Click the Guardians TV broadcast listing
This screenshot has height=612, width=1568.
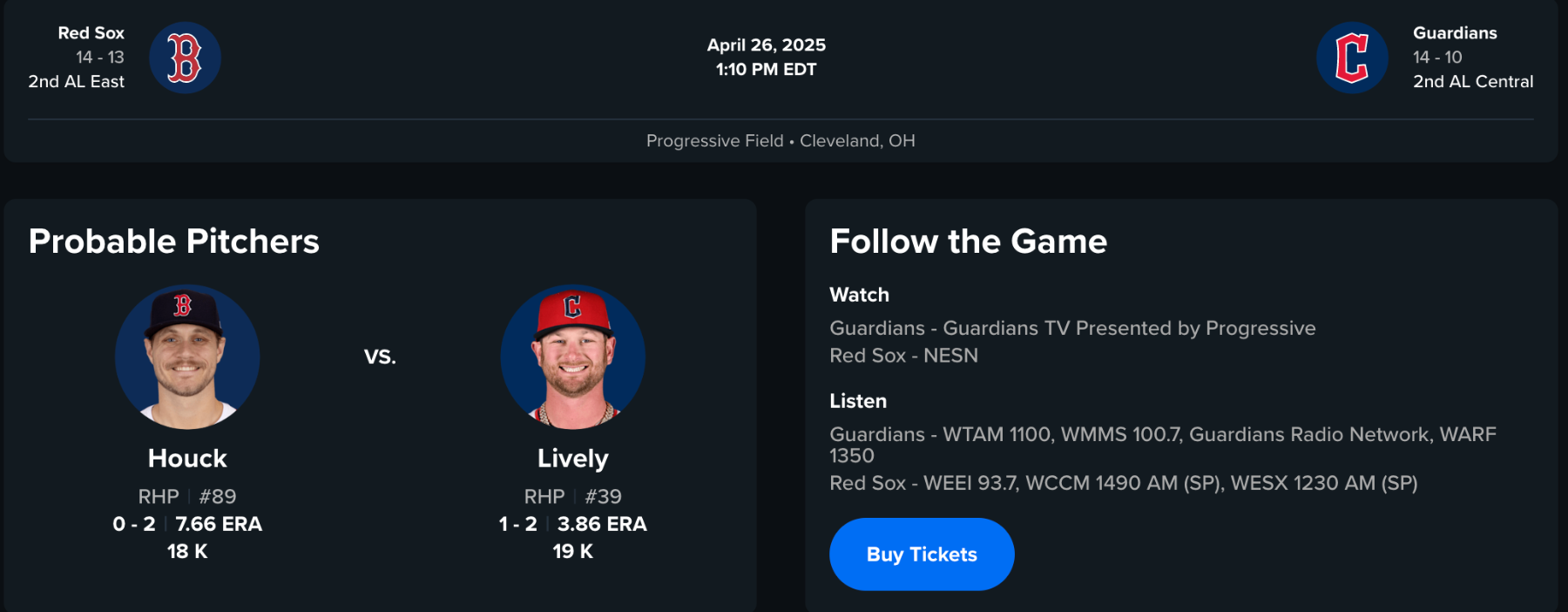1072,328
